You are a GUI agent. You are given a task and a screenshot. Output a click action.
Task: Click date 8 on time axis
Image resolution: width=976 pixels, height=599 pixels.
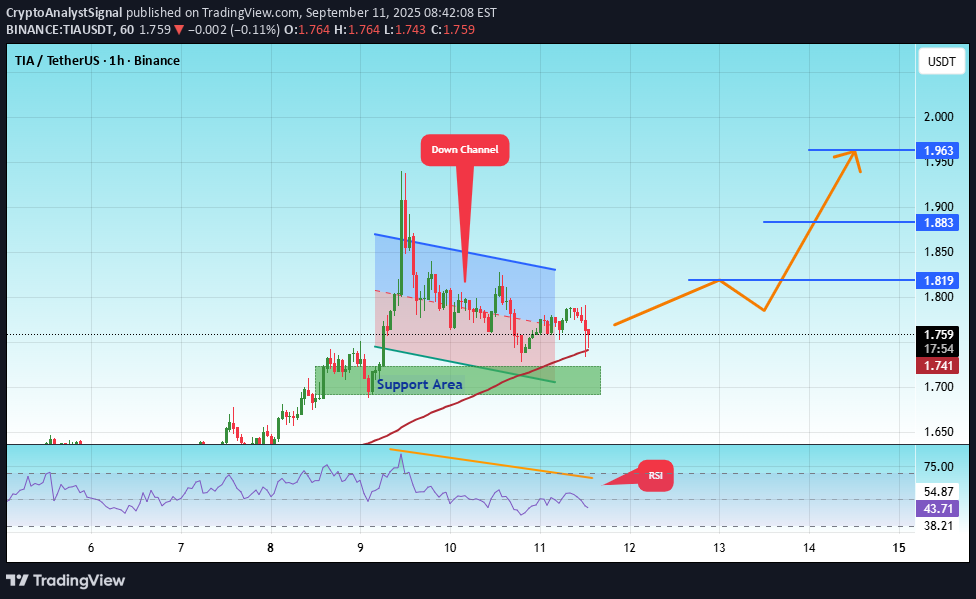point(270,548)
